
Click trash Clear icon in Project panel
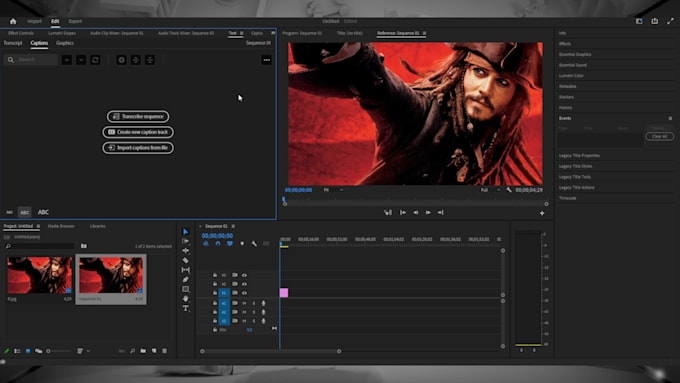[x=164, y=351]
